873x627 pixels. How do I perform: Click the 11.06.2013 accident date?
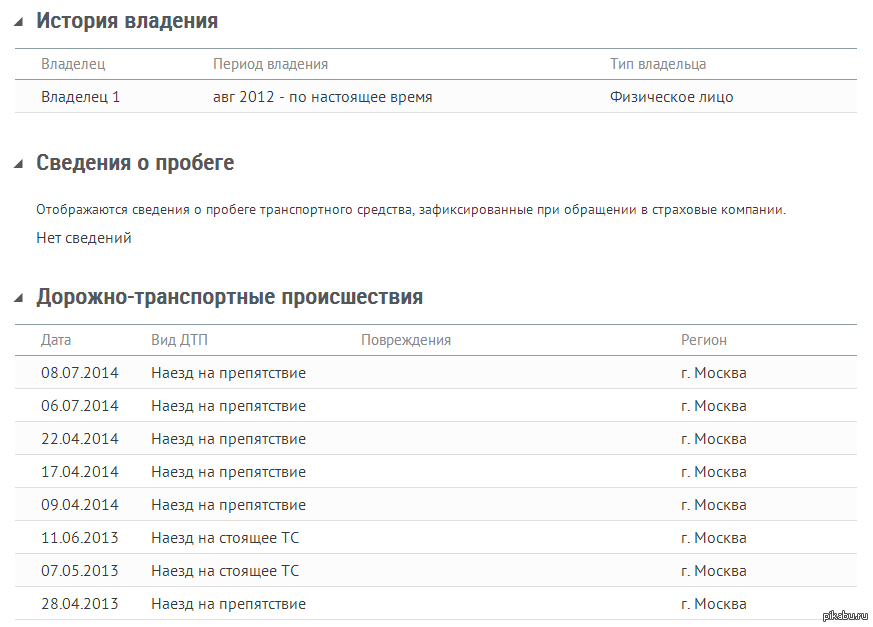79,538
